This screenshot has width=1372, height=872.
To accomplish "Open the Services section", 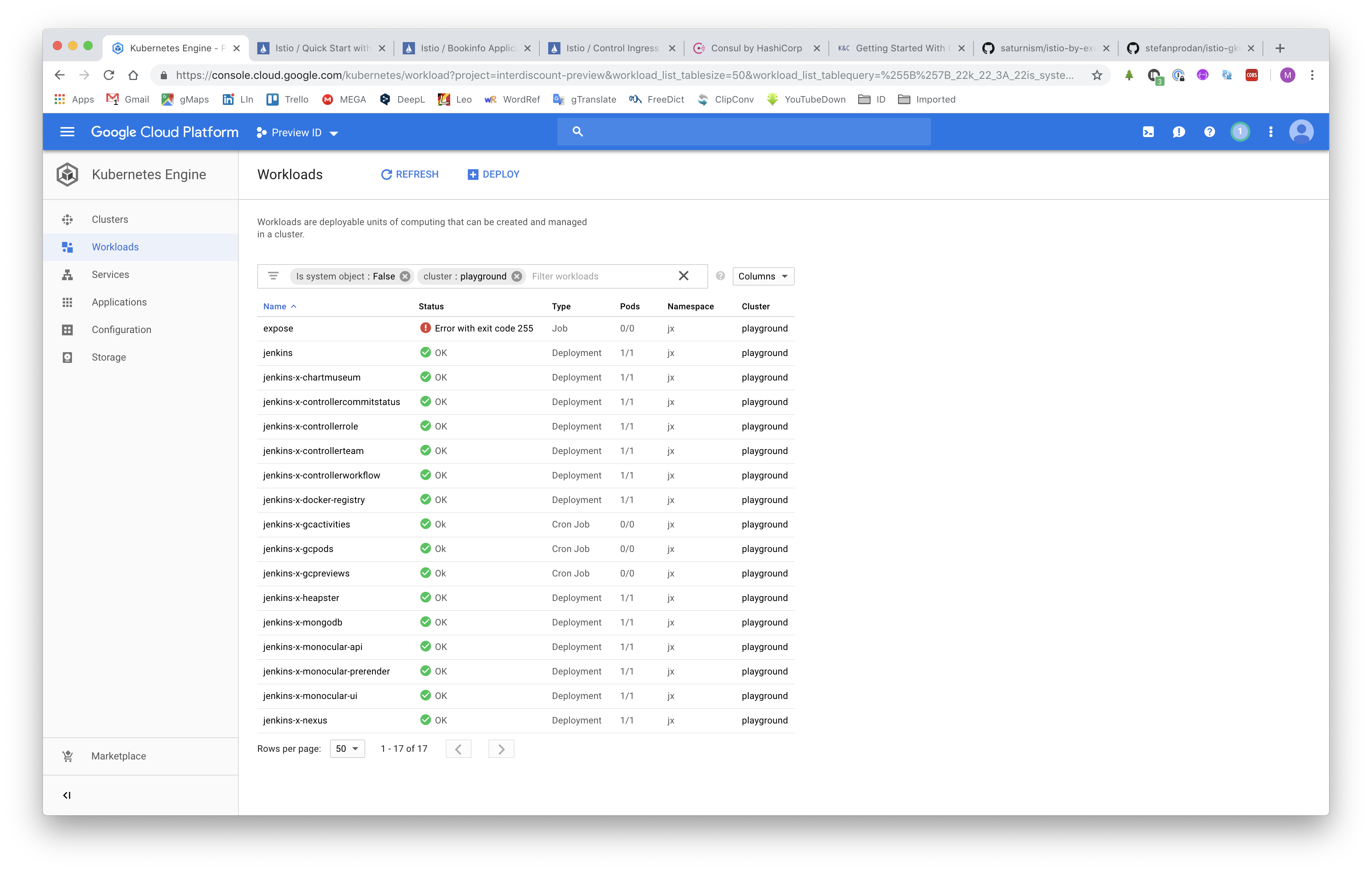I will point(110,274).
